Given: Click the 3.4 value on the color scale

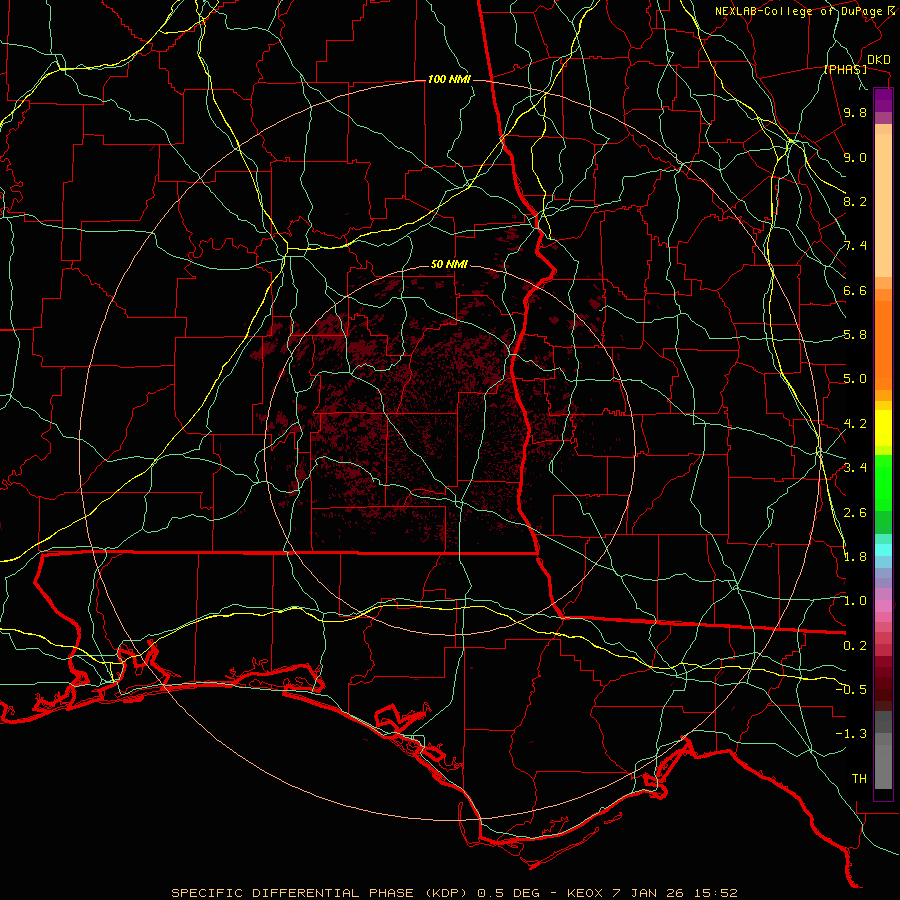Looking at the screenshot, I should [855, 468].
